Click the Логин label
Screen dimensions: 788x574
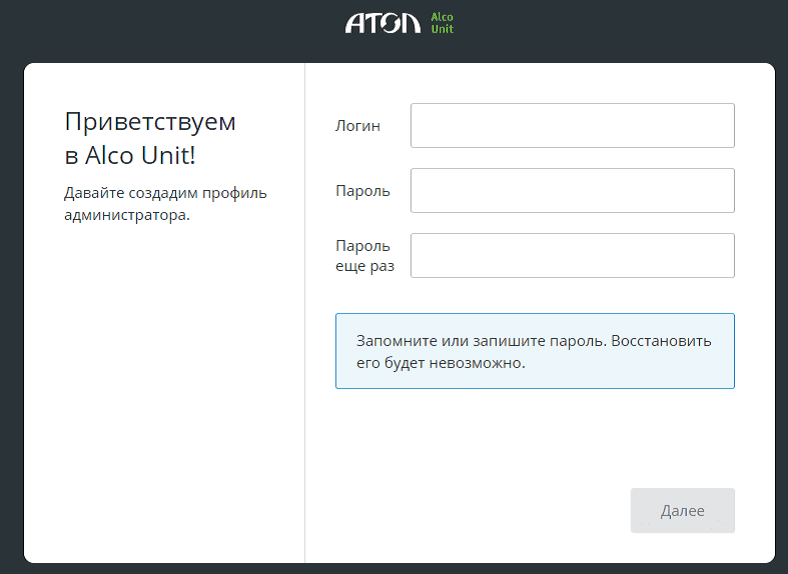point(358,126)
